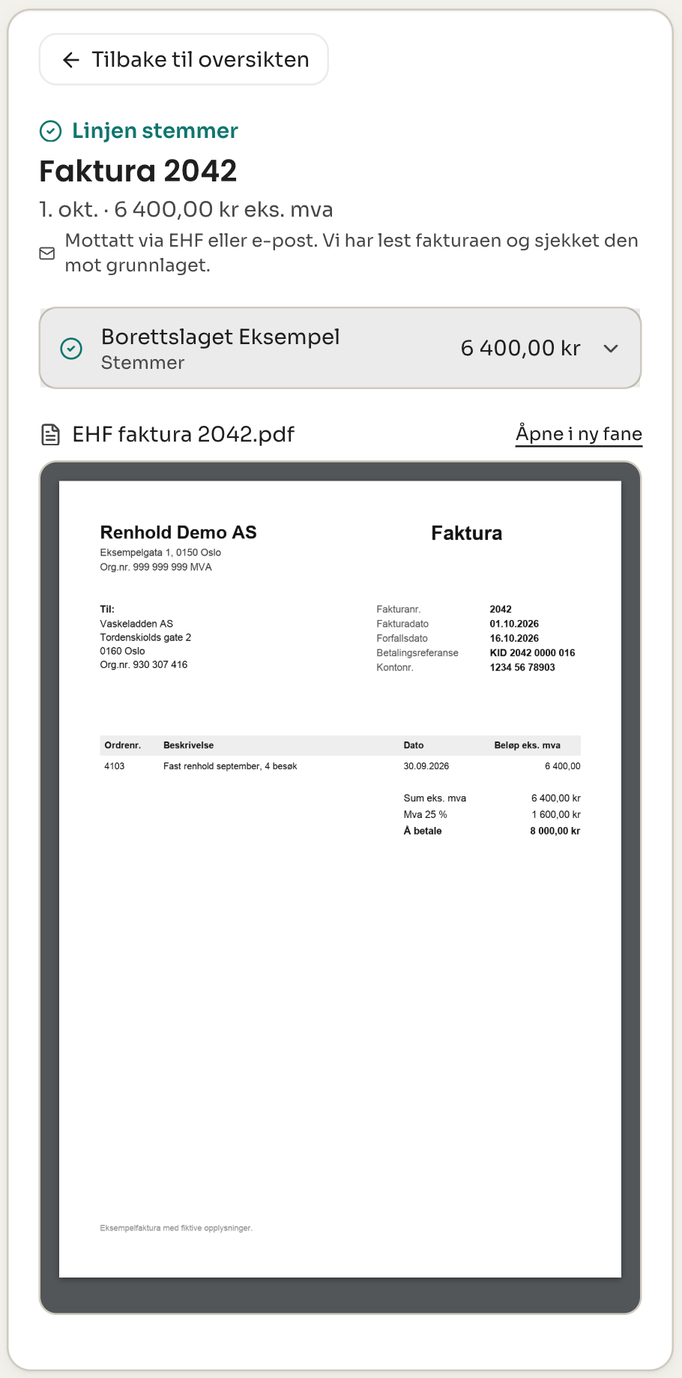Click Renhold Demo AS in the invoice

tap(178, 533)
